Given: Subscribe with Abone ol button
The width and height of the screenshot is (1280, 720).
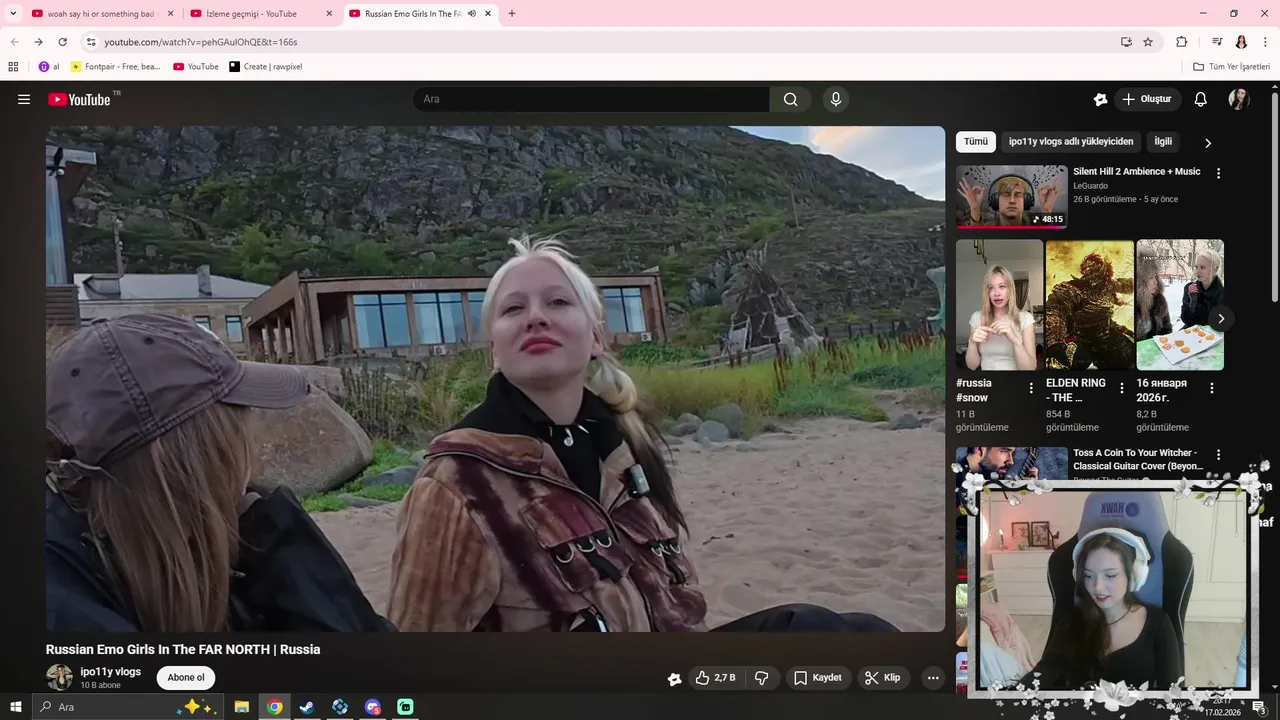Looking at the screenshot, I should [186, 678].
